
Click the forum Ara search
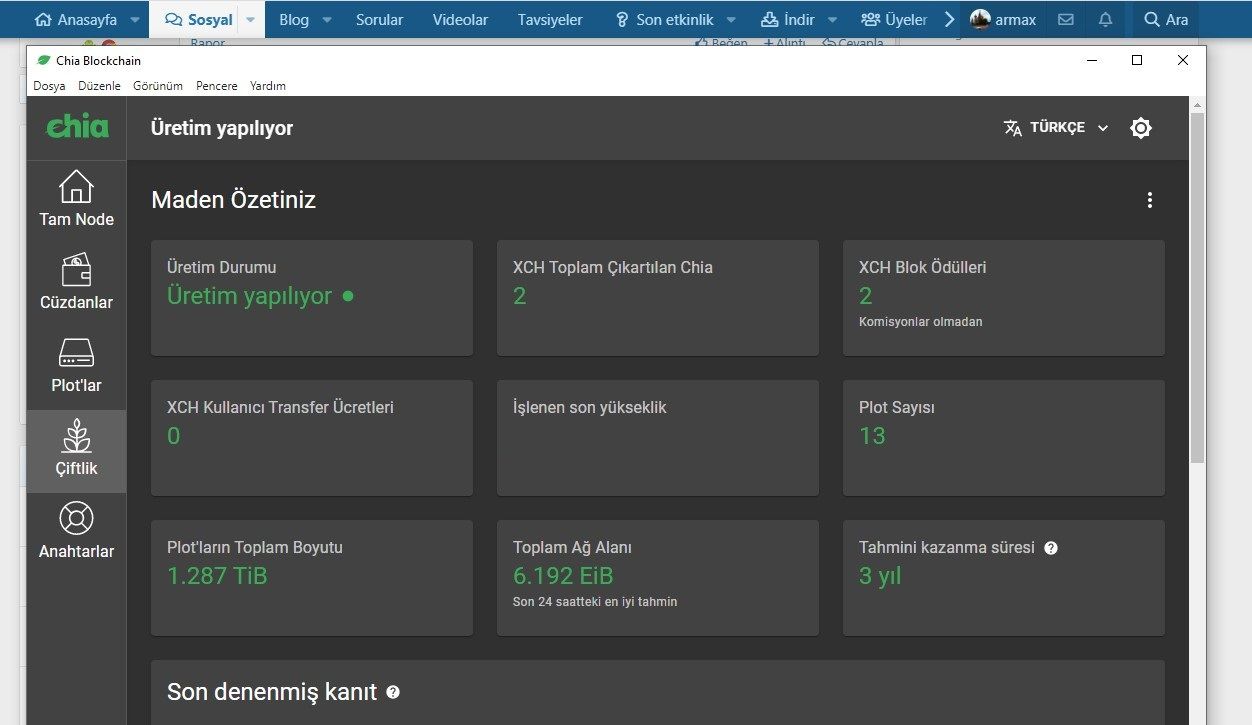(x=1166, y=19)
